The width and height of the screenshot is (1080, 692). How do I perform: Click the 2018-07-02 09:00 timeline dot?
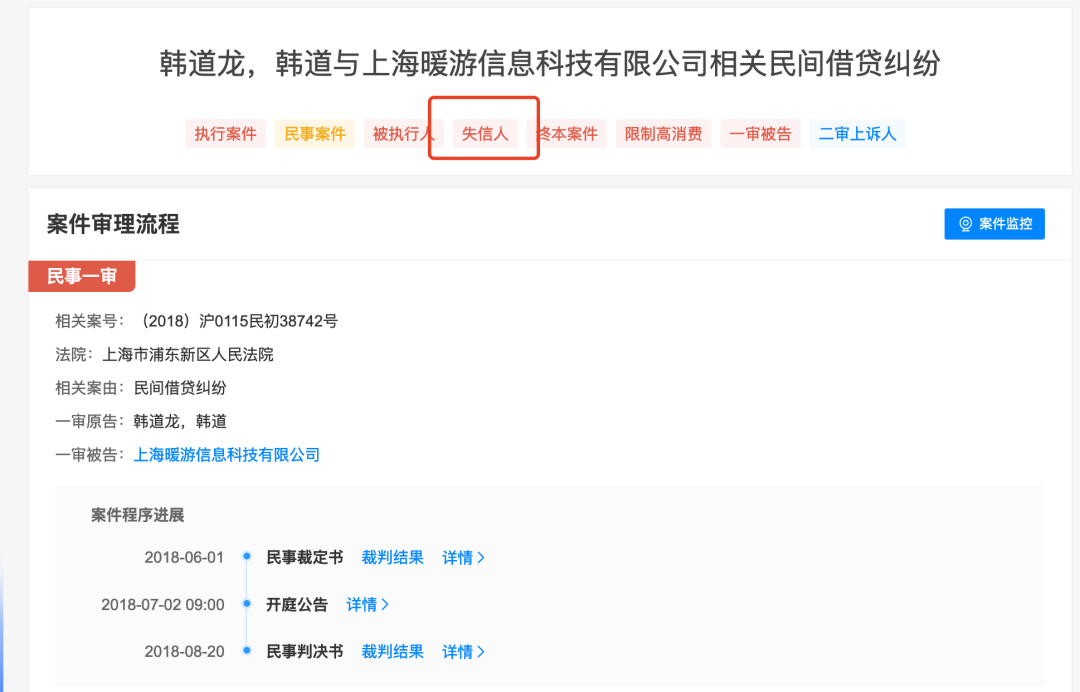(x=247, y=603)
